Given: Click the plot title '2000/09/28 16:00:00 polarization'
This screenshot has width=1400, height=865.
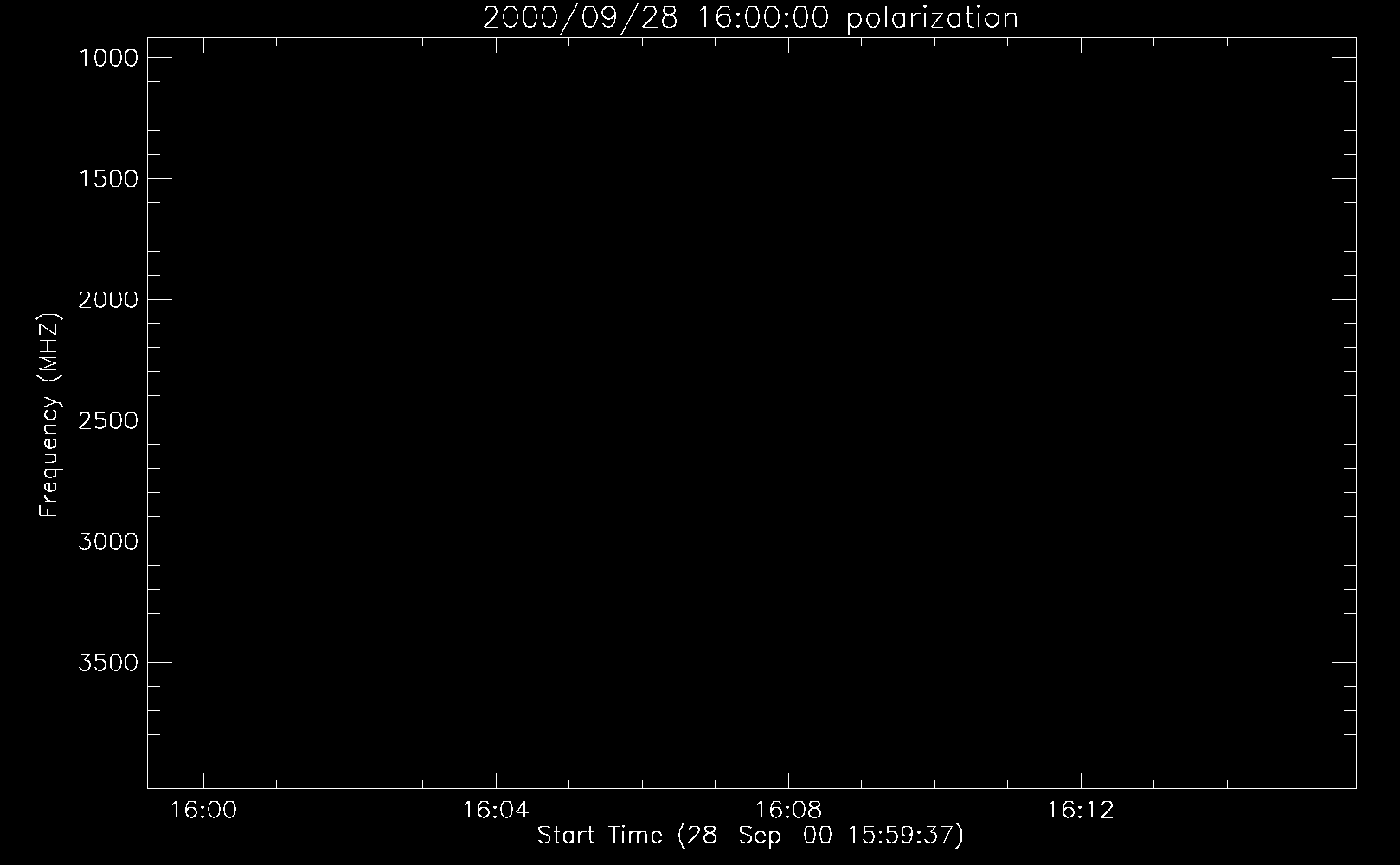Looking at the screenshot, I should 750,18.
